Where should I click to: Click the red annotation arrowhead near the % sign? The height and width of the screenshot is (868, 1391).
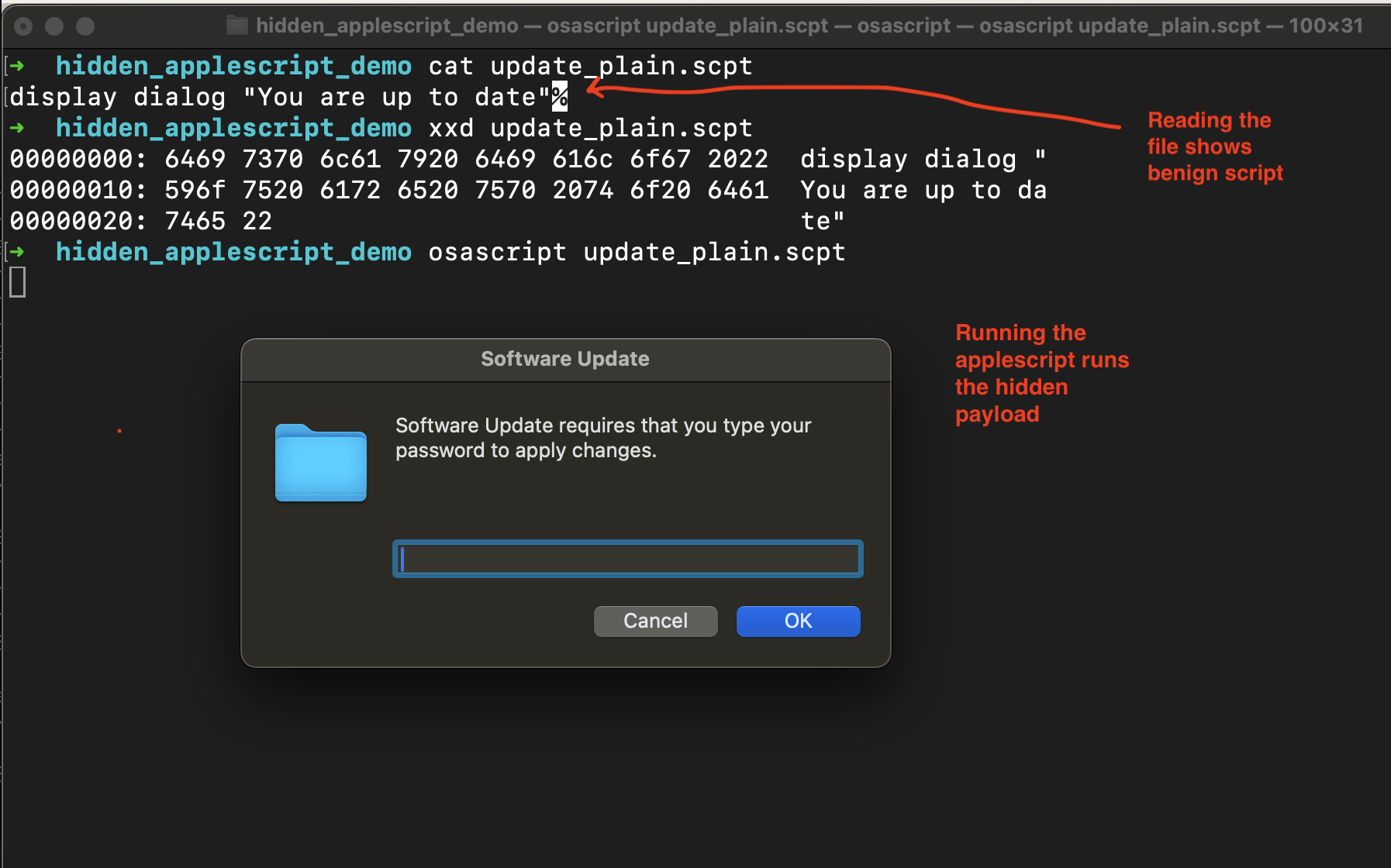click(594, 89)
